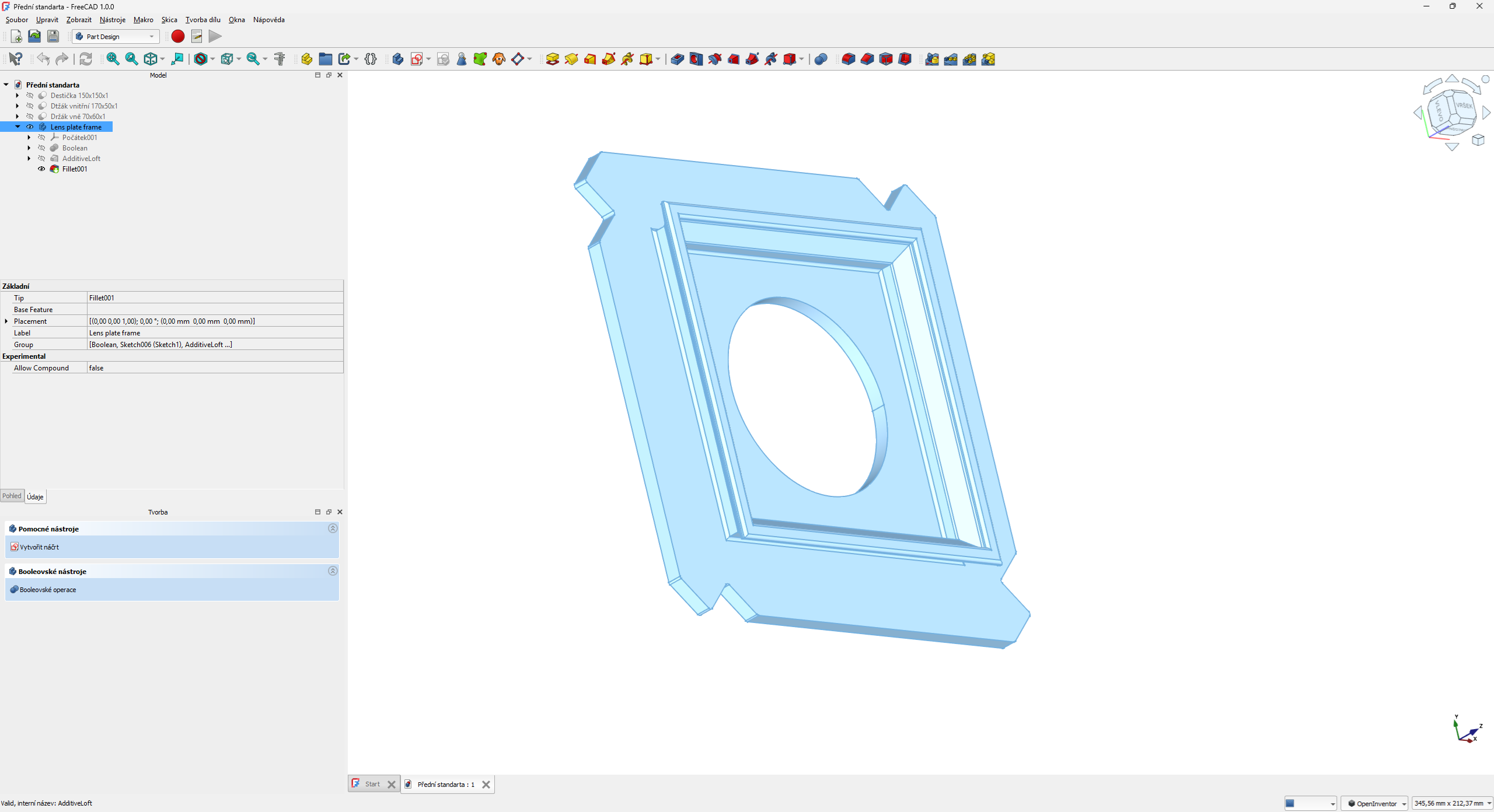Apply a Fillet with the fillet icon

click(848, 59)
